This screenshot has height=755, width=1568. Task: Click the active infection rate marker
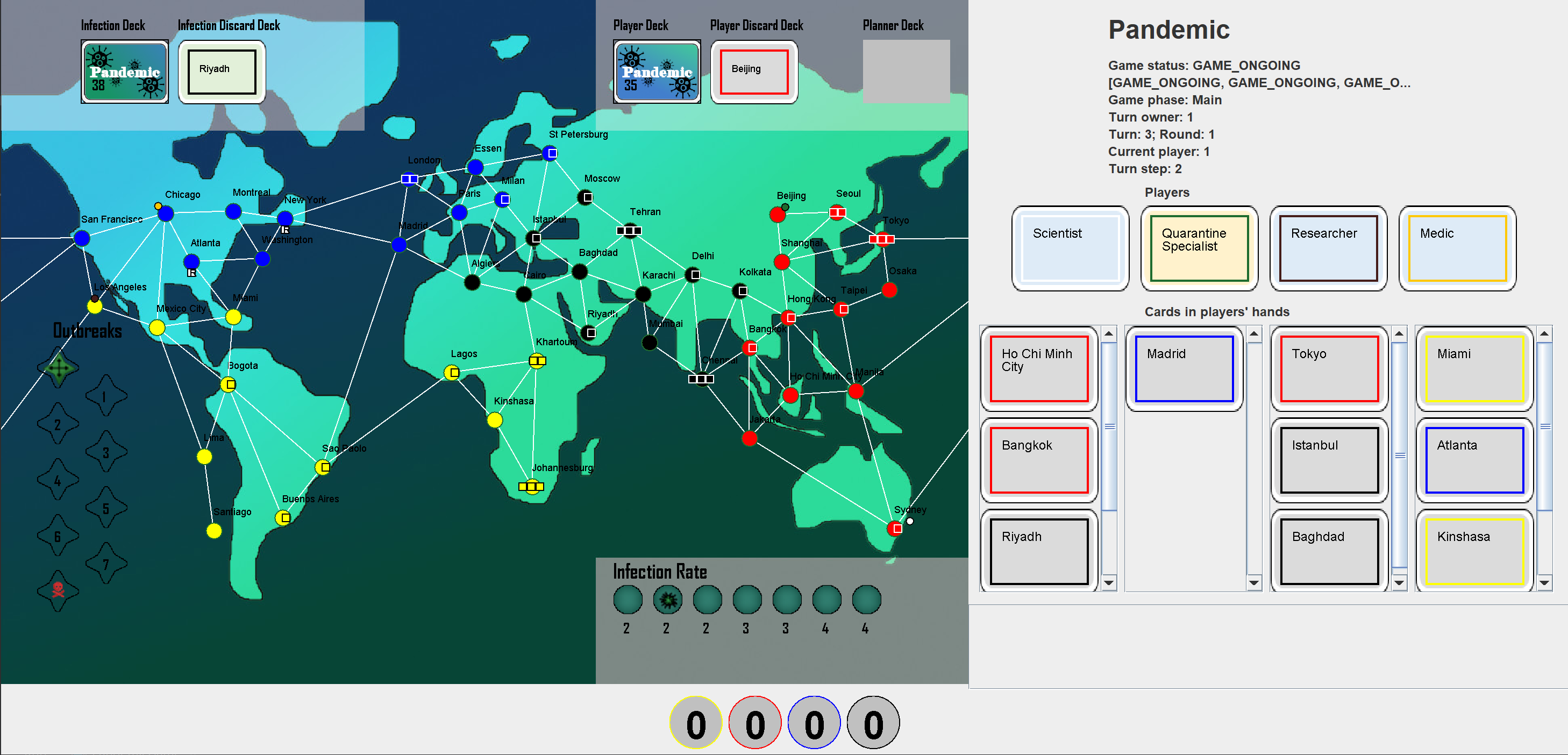667,600
